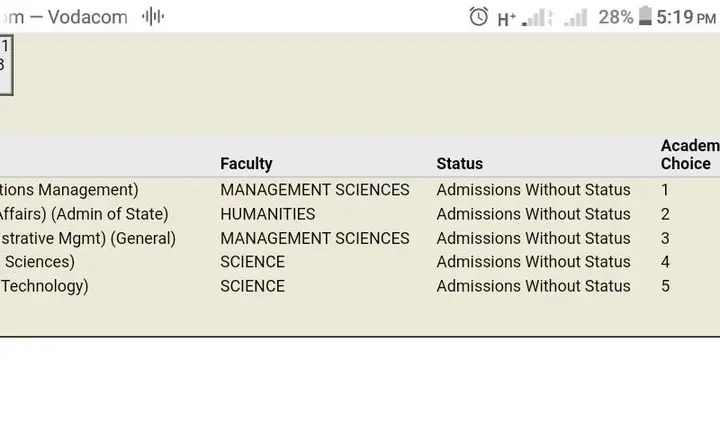Viewport: 720px width, 432px height.
Task: Tap the 5:19 PM clock
Action: 686,17
